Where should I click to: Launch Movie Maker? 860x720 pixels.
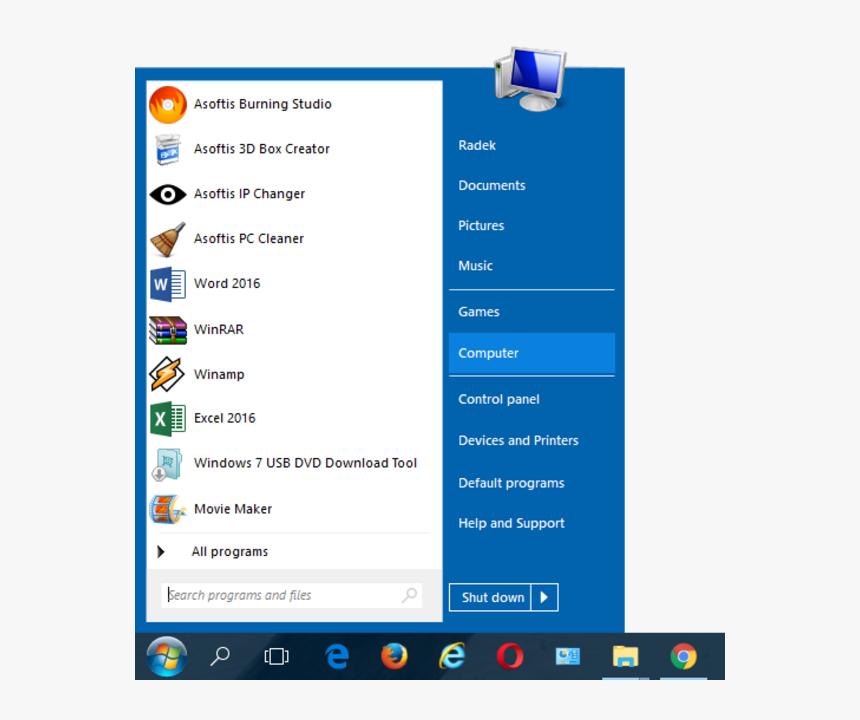tap(232, 509)
